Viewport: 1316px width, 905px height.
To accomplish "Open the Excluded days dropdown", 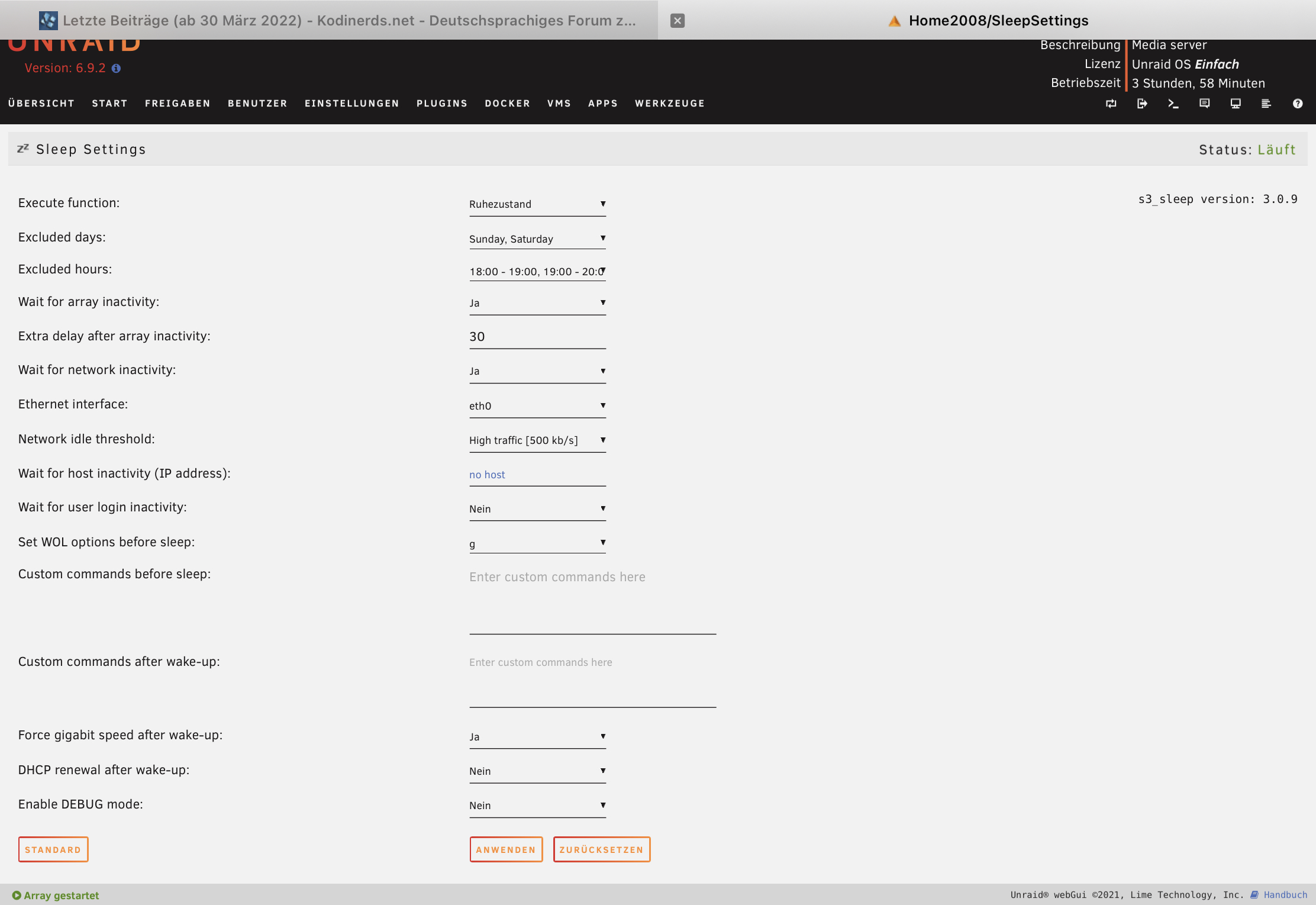I will (537, 239).
